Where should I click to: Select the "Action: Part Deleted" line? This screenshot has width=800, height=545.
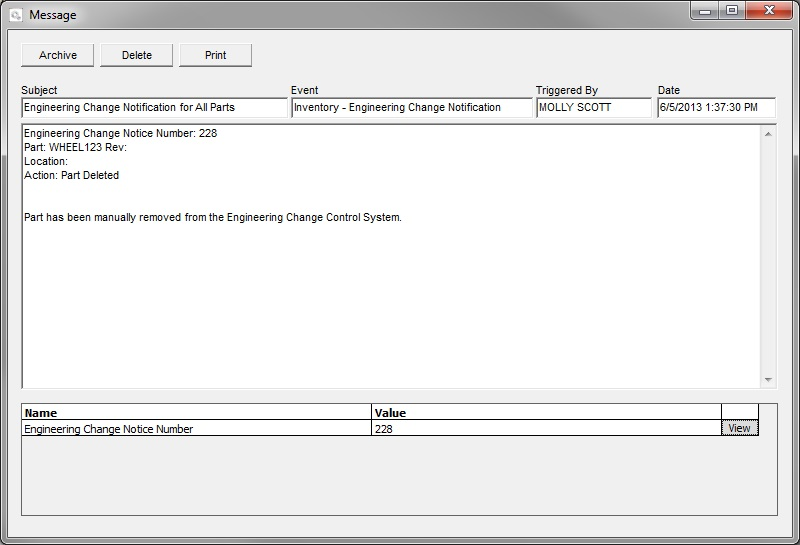tap(71, 176)
